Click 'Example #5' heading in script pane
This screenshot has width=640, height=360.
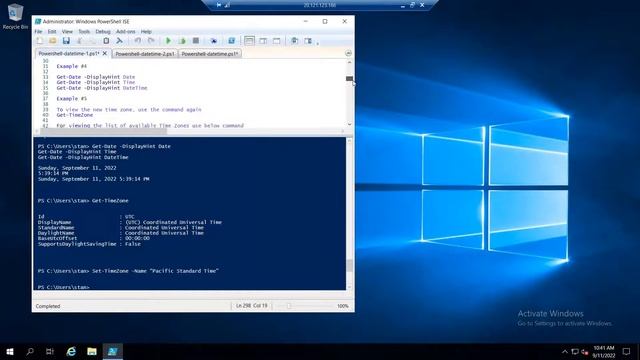pyautogui.click(x=71, y=99)
